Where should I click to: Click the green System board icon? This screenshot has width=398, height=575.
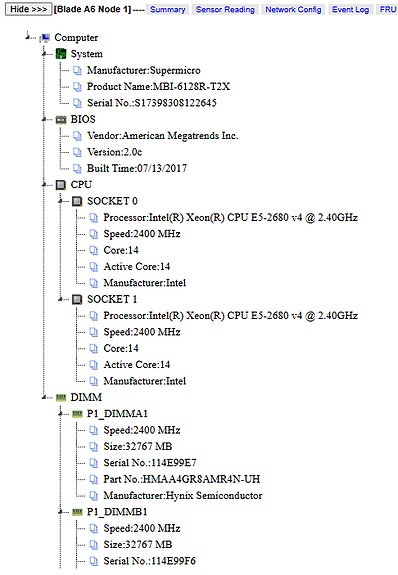click(x=61, y=54)
